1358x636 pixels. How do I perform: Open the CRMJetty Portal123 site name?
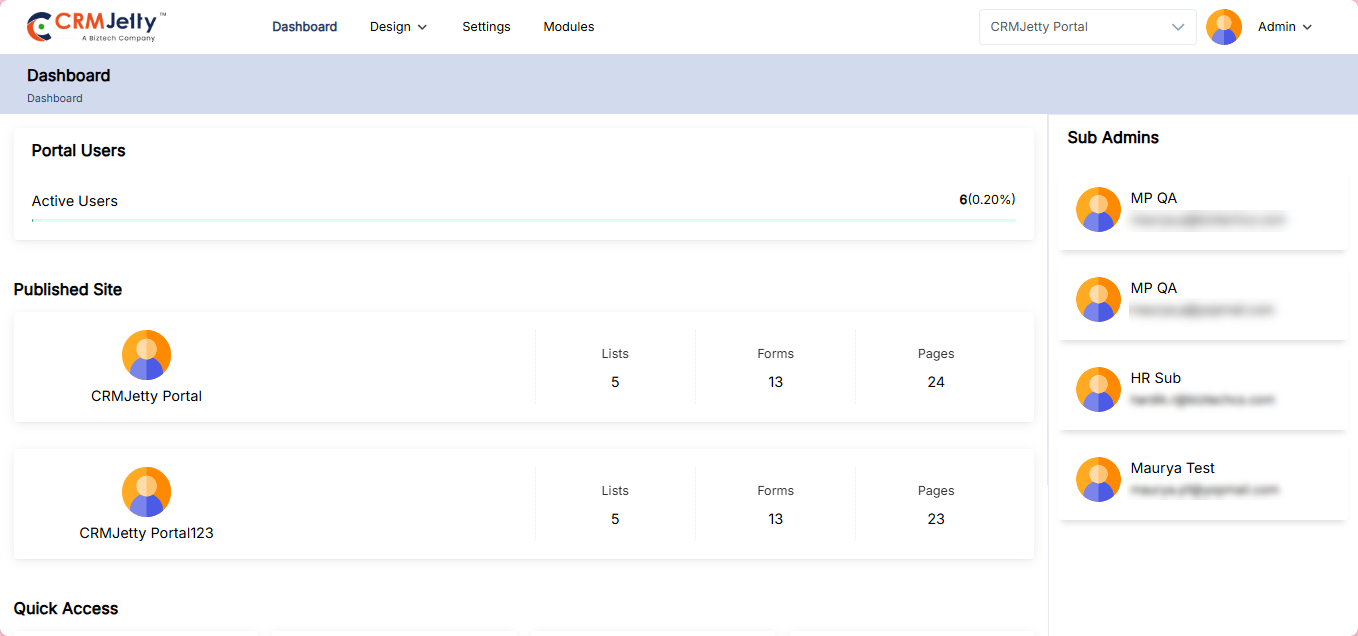[147, 533]
